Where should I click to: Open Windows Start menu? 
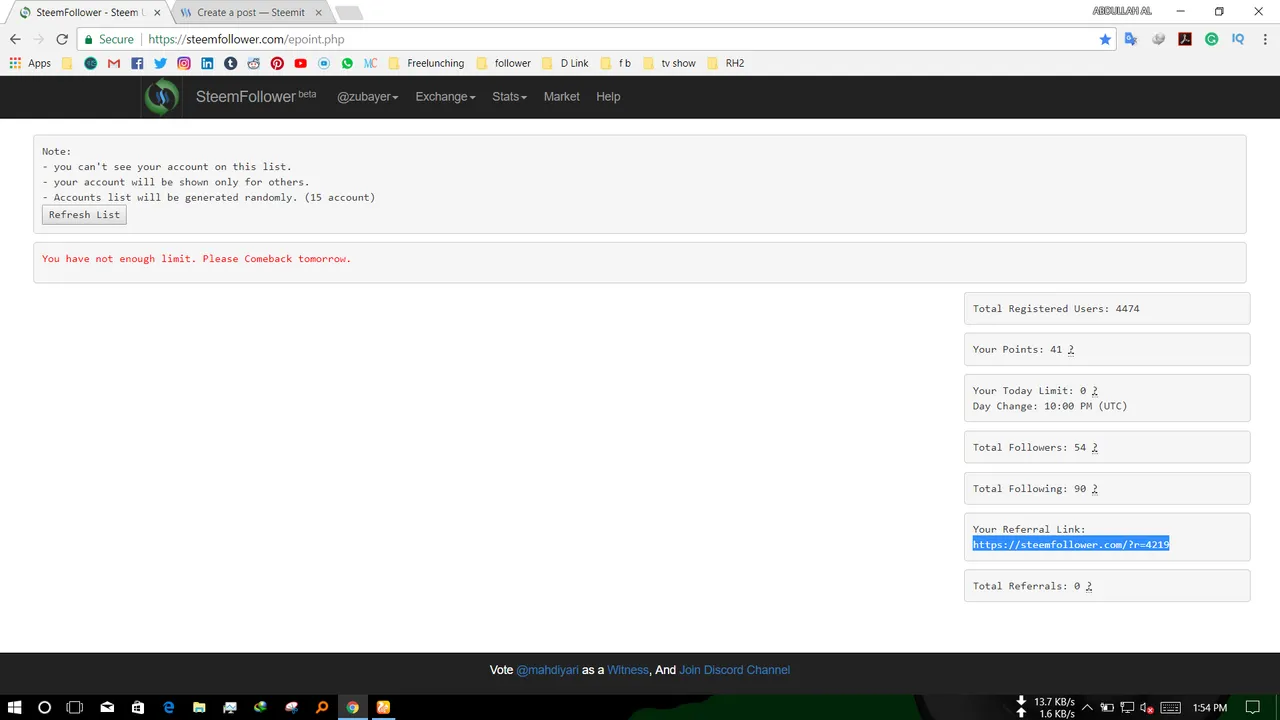pos(14,707)
